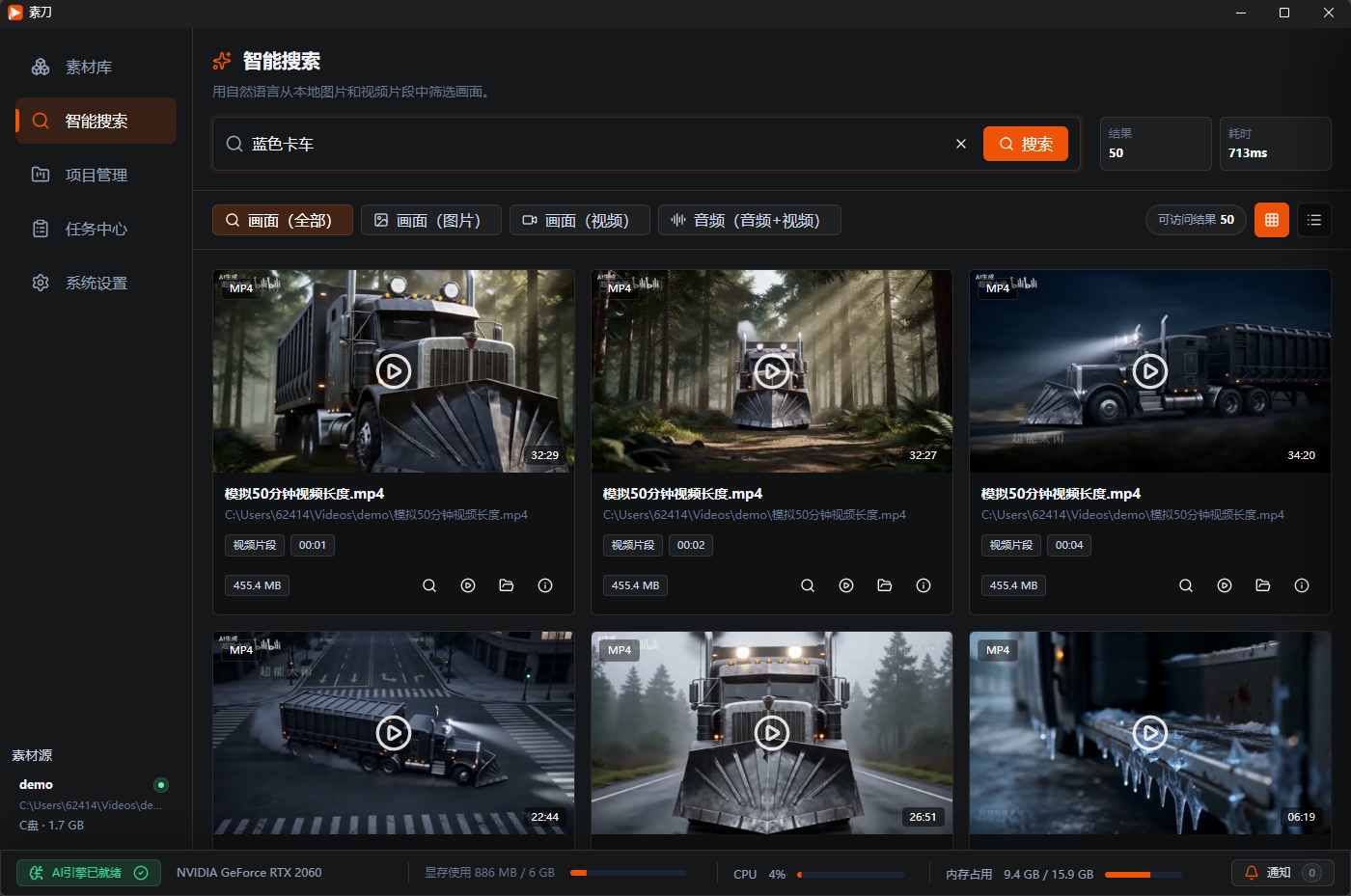Viewport: 1351px width, 896px height.
Task: Click play icon on 00:02 clip card
Action: pyautogui.click(x=846, y=585)
